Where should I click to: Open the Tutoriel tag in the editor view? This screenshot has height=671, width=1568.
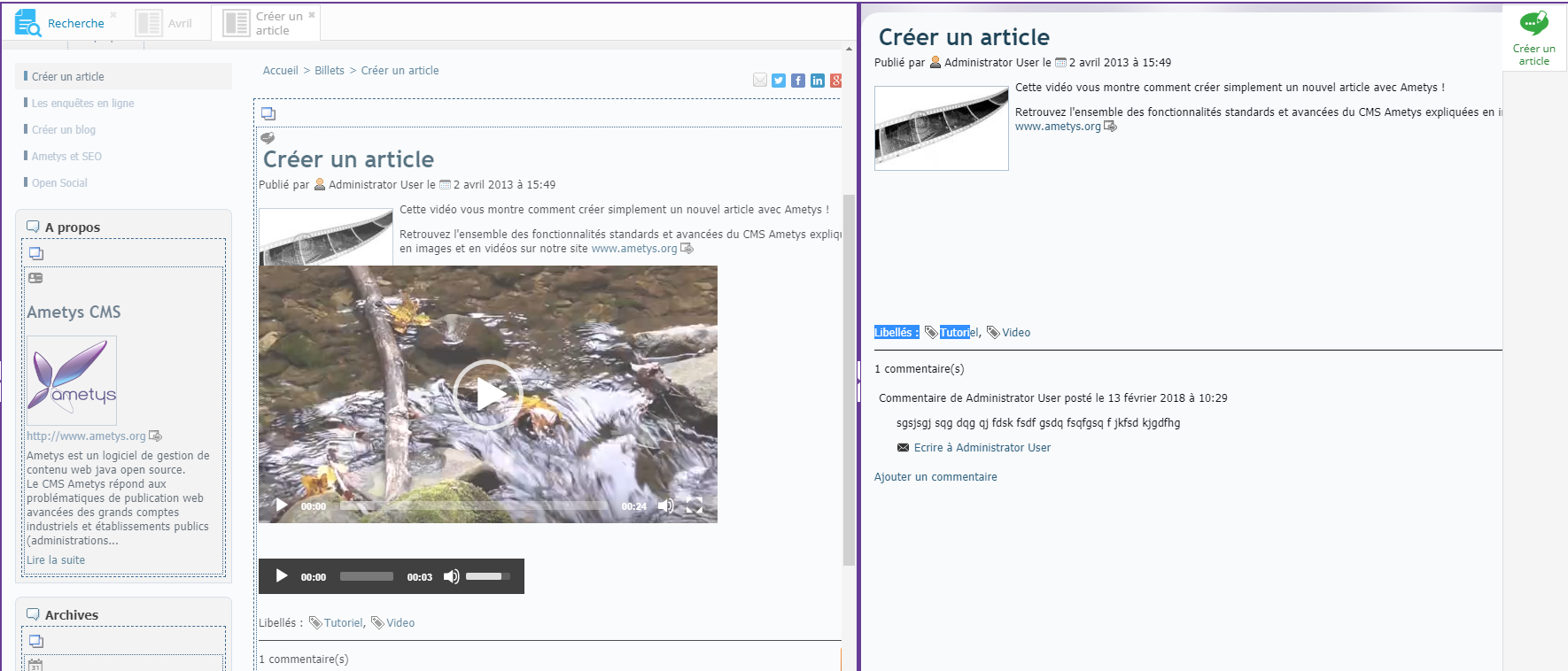click(x=344, y=623)
